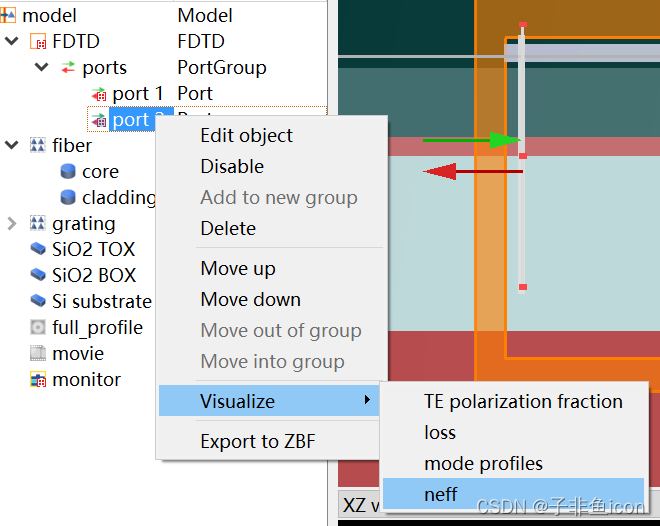
Task: Click the selected port 2 icon
Action: [99, 120]
